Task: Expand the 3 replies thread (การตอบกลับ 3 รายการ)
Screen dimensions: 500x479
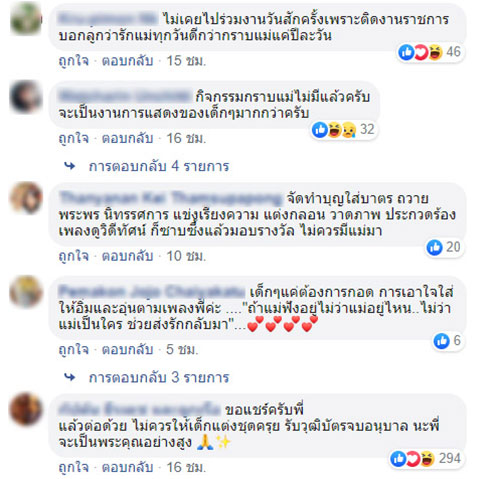Action: (x=159, y=377)
